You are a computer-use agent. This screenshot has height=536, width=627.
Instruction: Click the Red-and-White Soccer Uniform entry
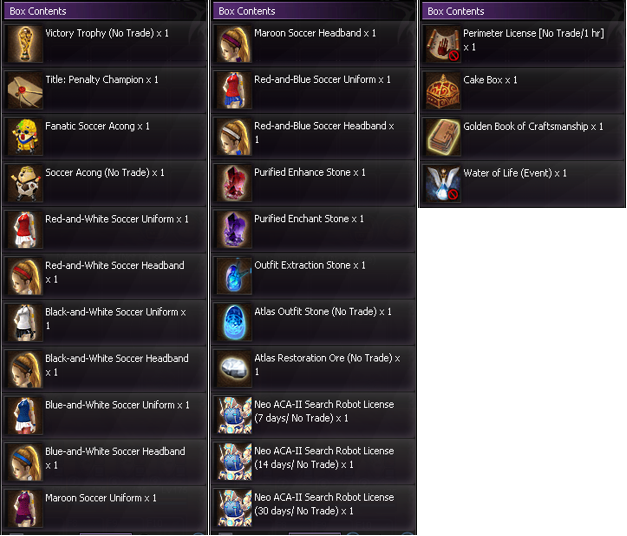[x=105, y=230]
